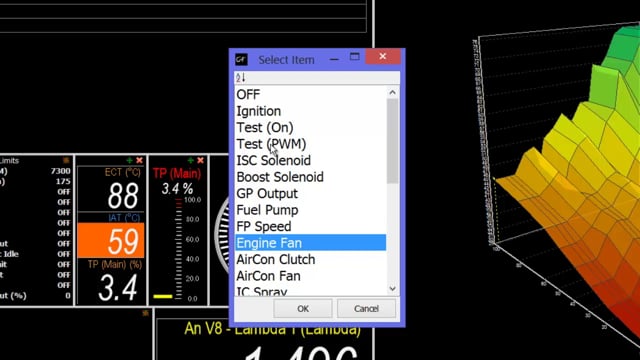Image resolution: width=640 pixels, height=360 pixels.
Task: Click the list scrollbar thumb
Action: 393,141
